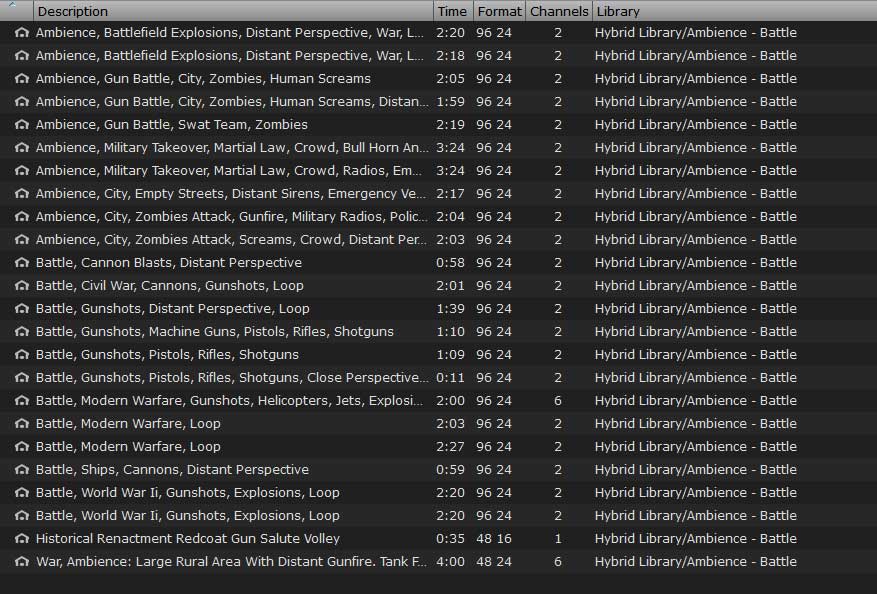Image resolution: width=877 pixels, height=594 pixels.
Task: Click headphone icon for Battle, Gunshots, Machine Guns row
Action: tap(21, 332)
